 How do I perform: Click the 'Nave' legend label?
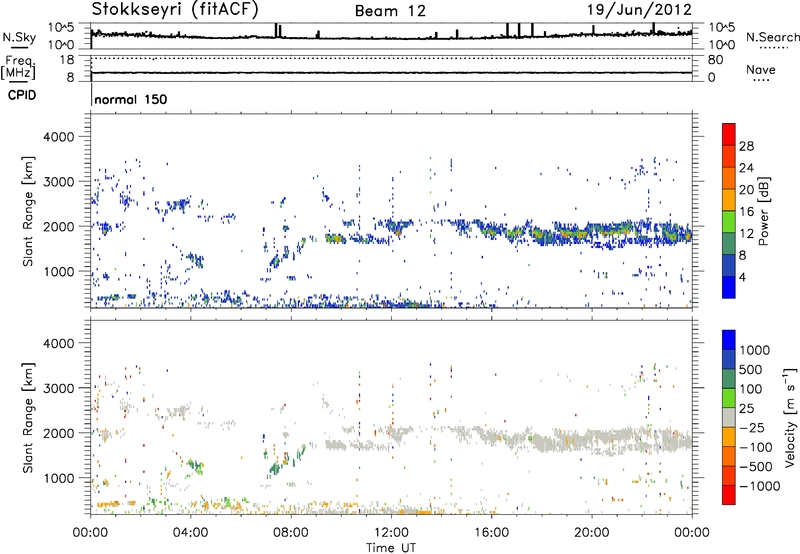pos(761,70)
